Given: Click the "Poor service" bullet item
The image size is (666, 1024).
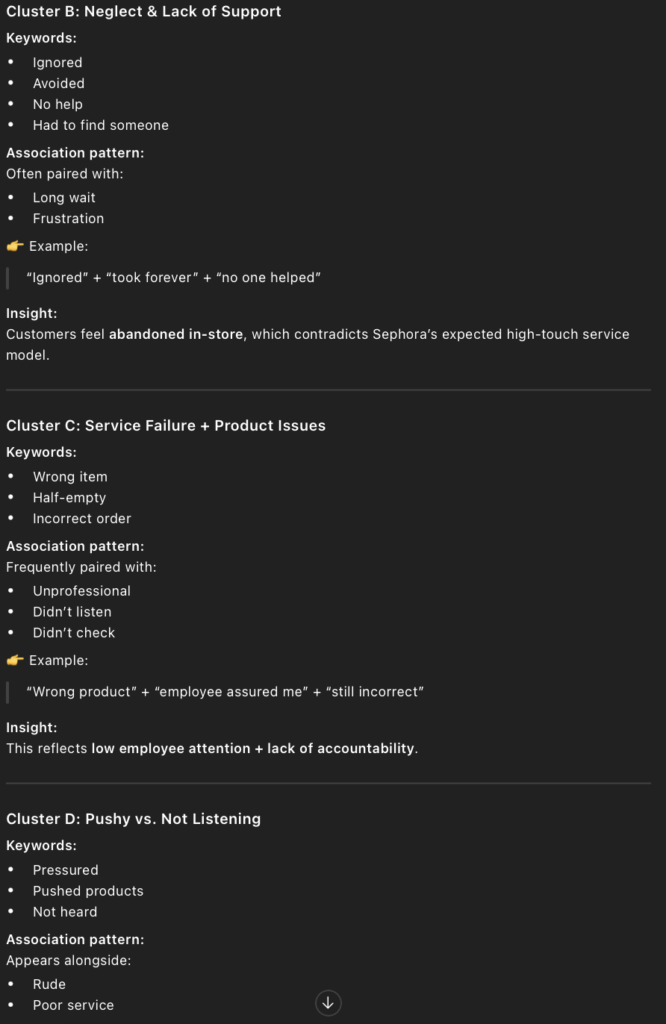Looking at the screenshot, I should click(73, 1005).
